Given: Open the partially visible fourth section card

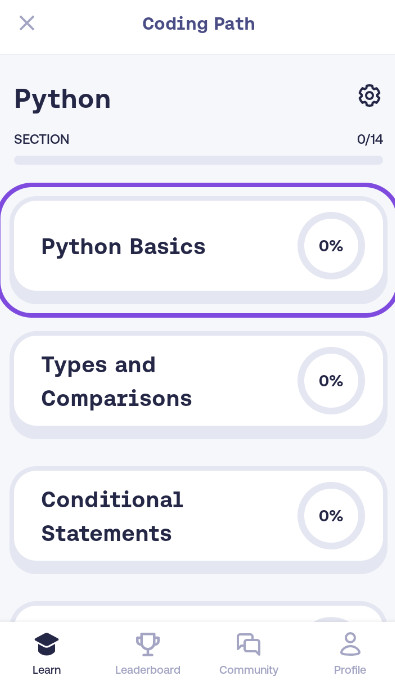Looking at the screenshot, I should point(198,612).
